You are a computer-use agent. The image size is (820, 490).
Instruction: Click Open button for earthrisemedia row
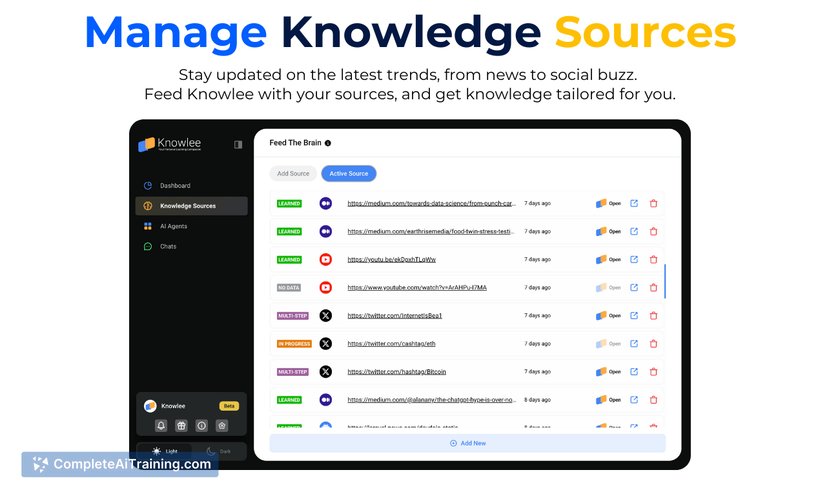[x=608, y=232]
